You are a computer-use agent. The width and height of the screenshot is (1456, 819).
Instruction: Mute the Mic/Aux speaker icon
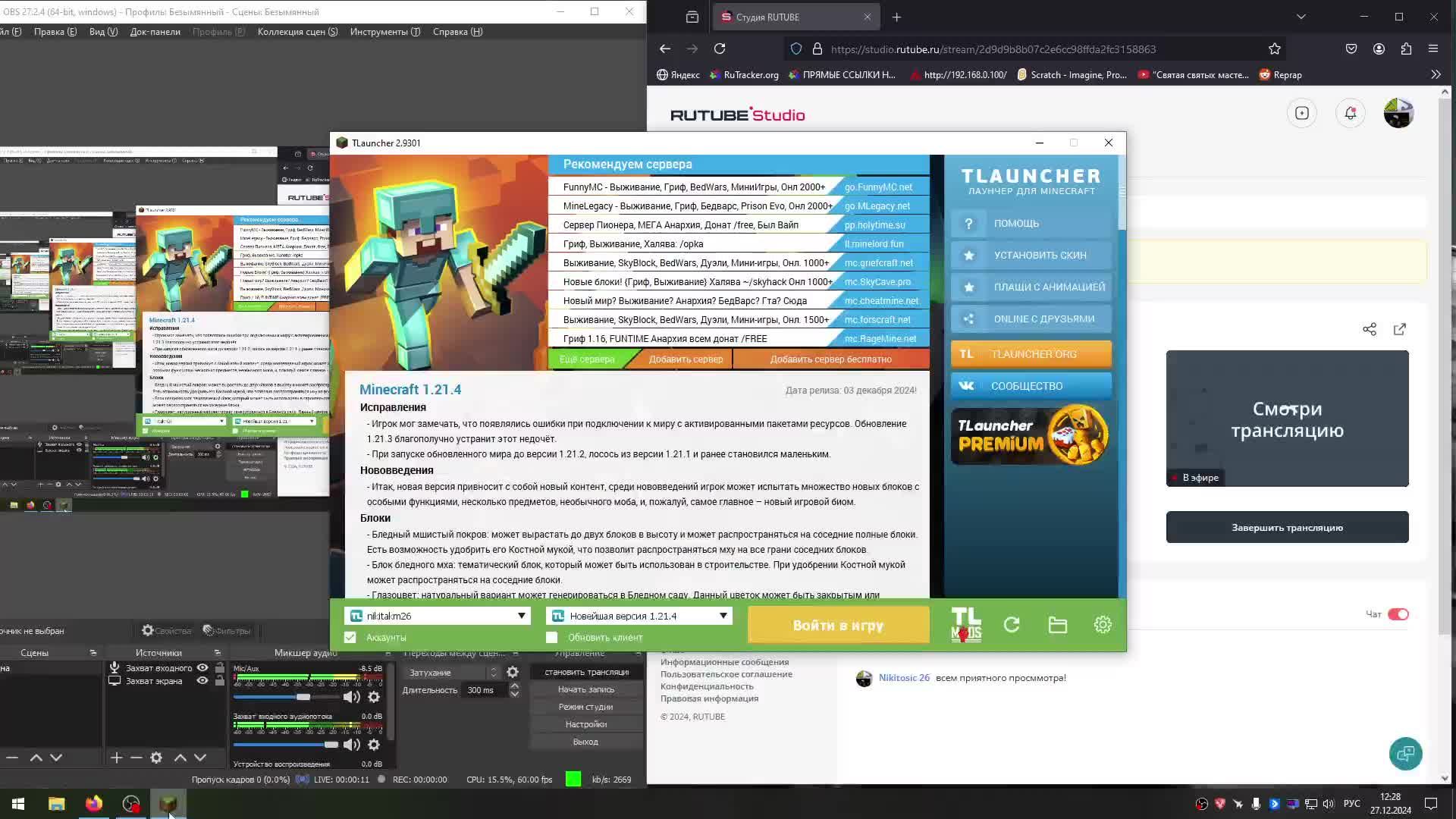coord(350,697)
